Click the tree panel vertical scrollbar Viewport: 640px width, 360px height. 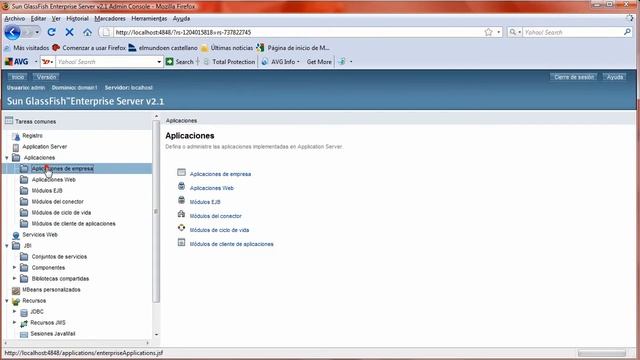pos(156,211)
